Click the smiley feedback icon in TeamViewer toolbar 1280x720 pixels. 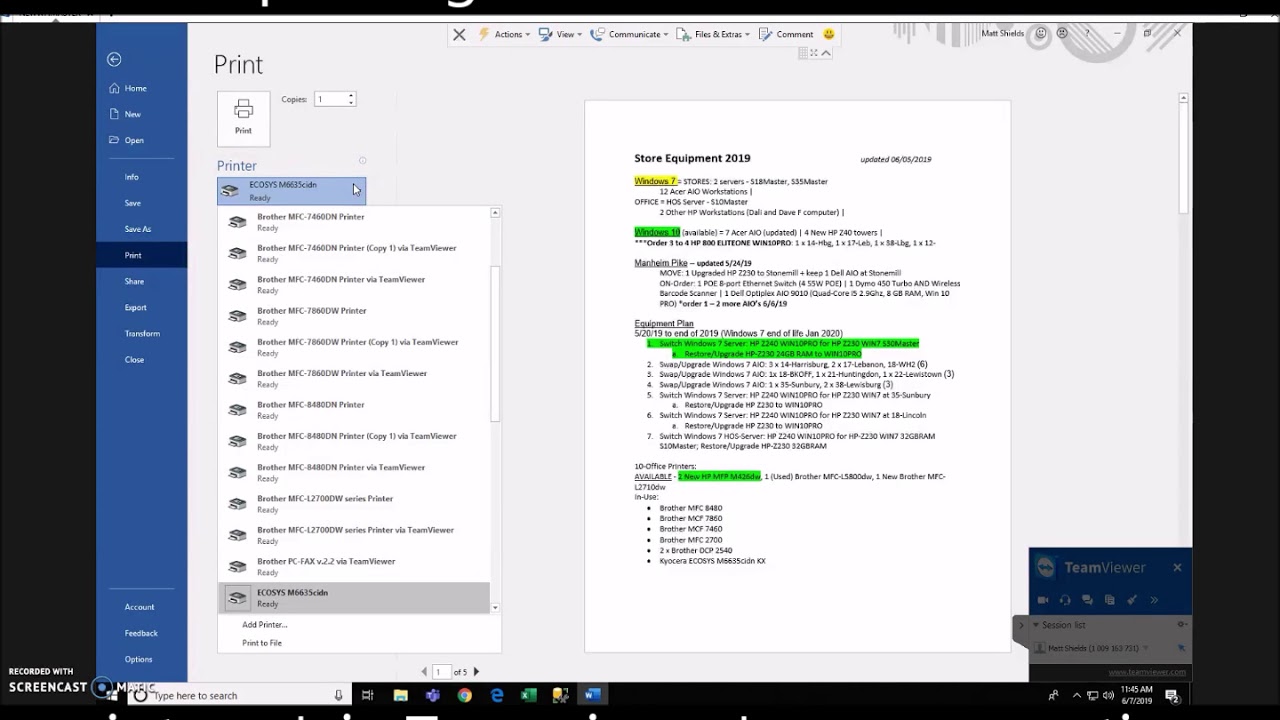click(x=828, y=34)
